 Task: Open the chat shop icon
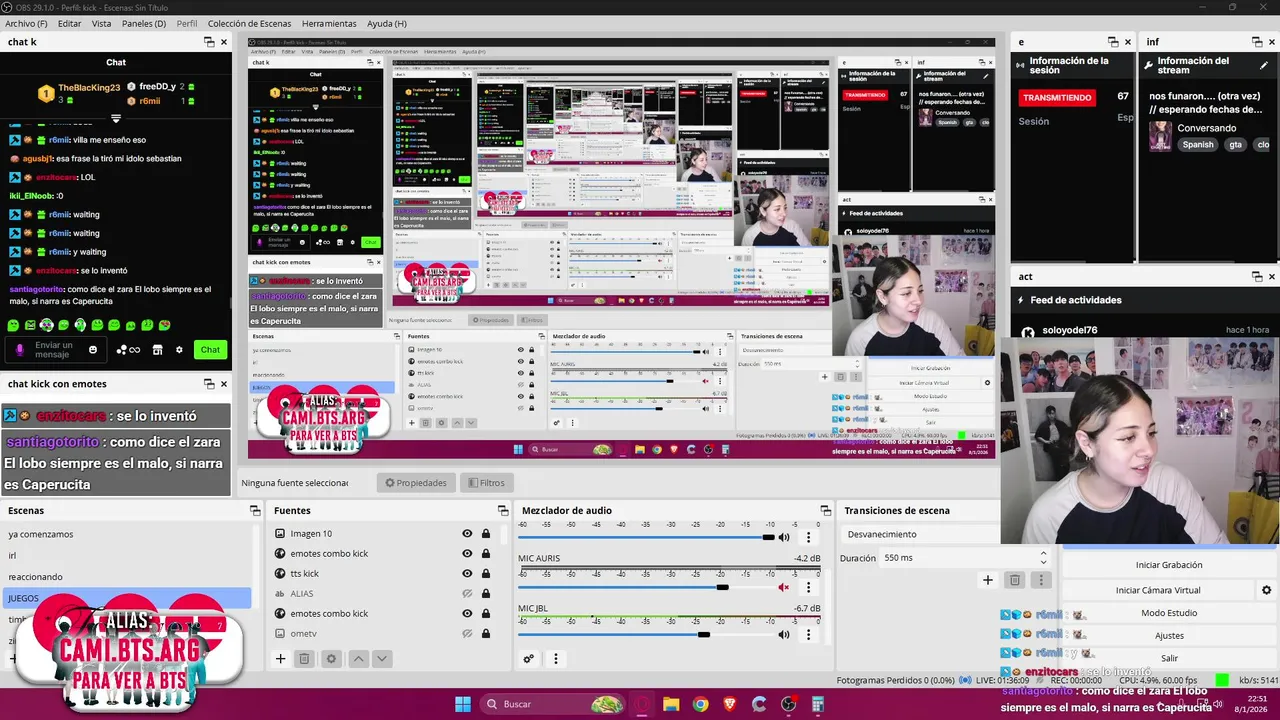coord(157,349)
